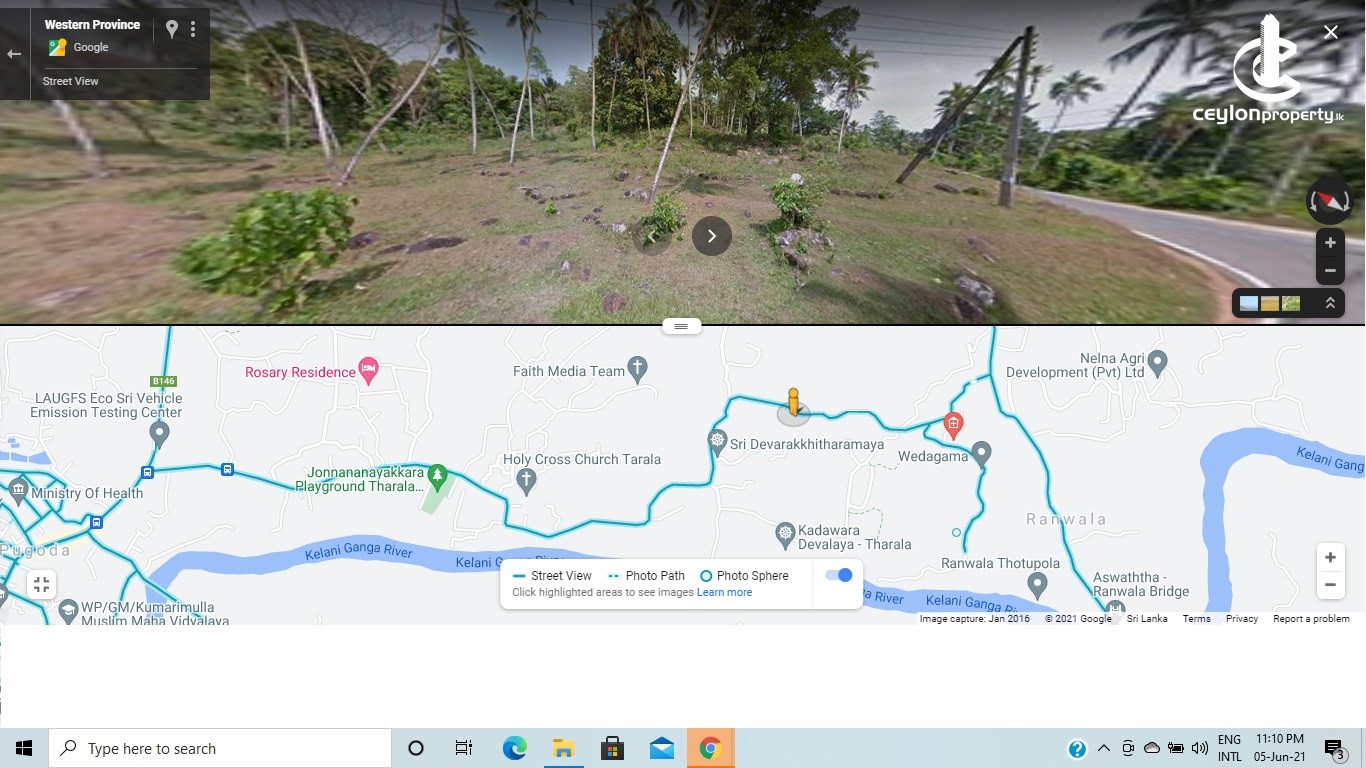Zoom out on the Street View image
Viewport: 1366px width, 768px height.
click(x=1330, y=270)
